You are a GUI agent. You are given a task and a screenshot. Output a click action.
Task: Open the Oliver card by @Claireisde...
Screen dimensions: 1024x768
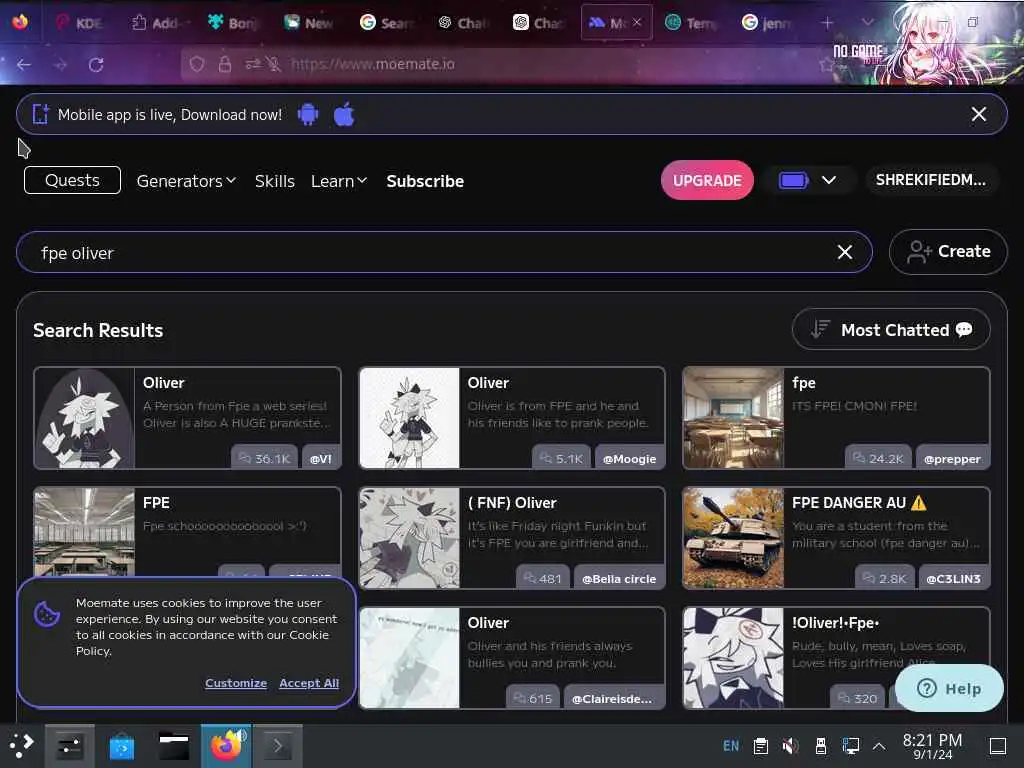tap(512, 658)
